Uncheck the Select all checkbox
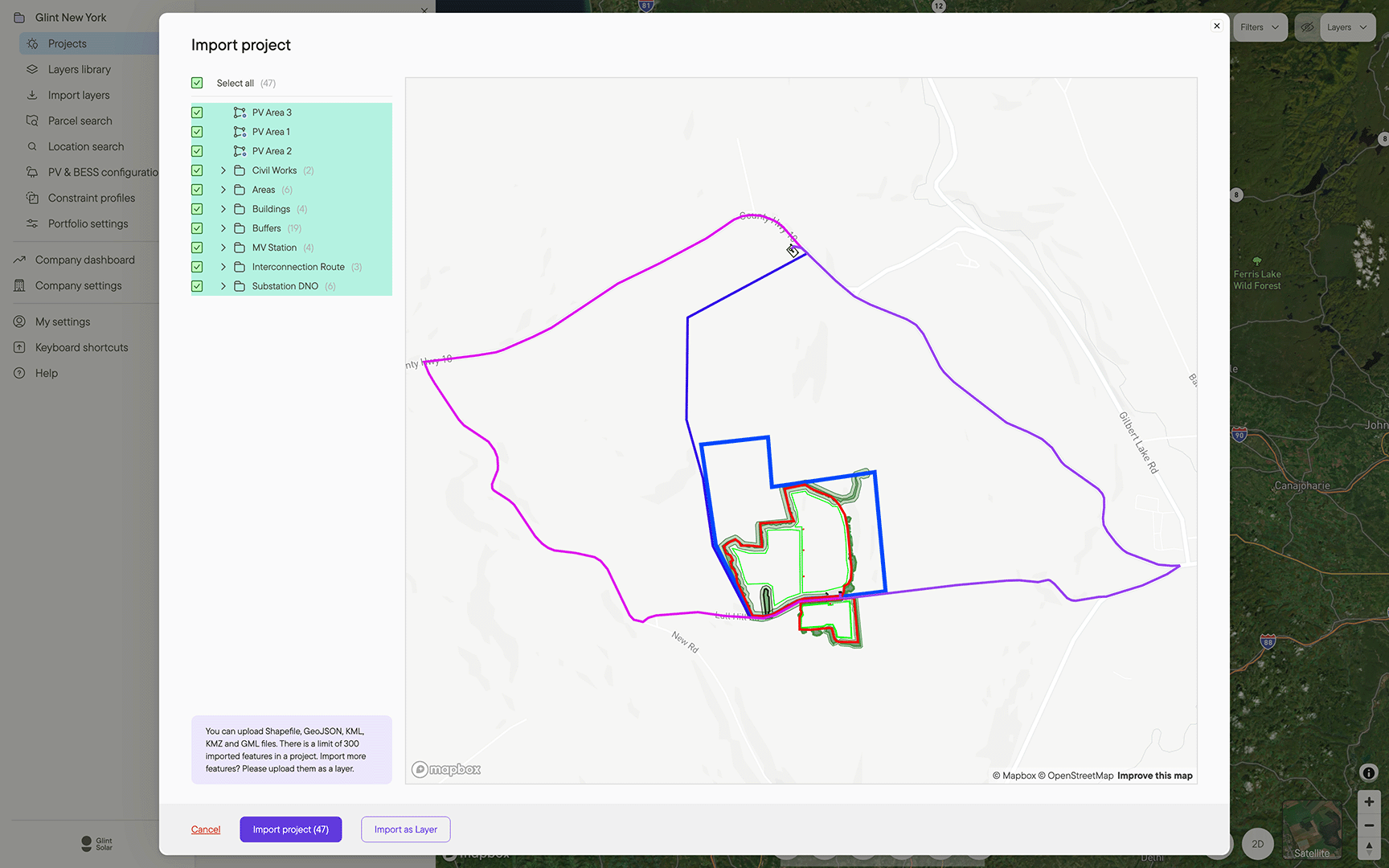Viewport: 1389px width, 868px height. pyautogui.click(x=197, y=83)
